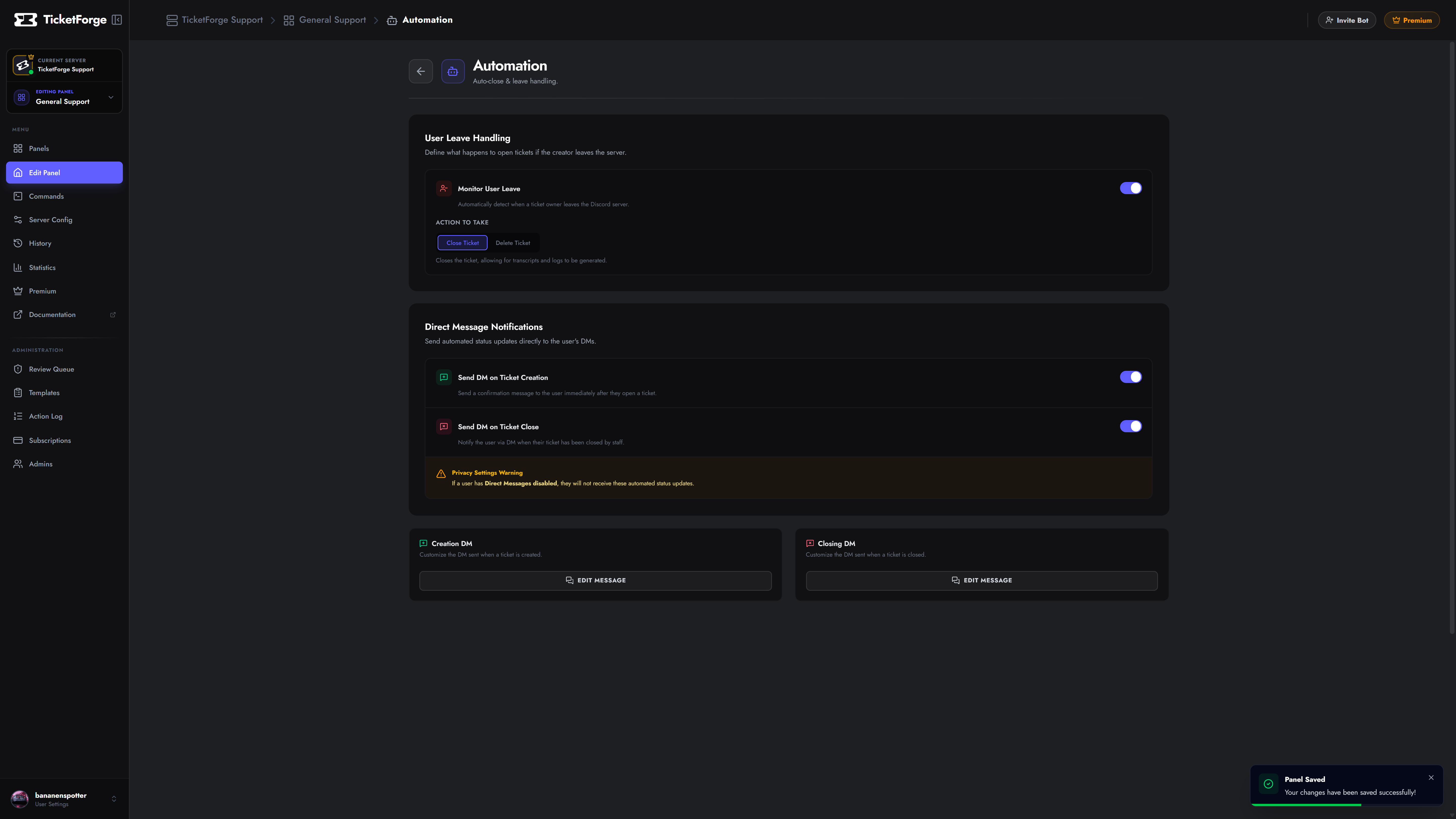
Task: Click the back arrow button beside Automation
Action: point(421,71)
